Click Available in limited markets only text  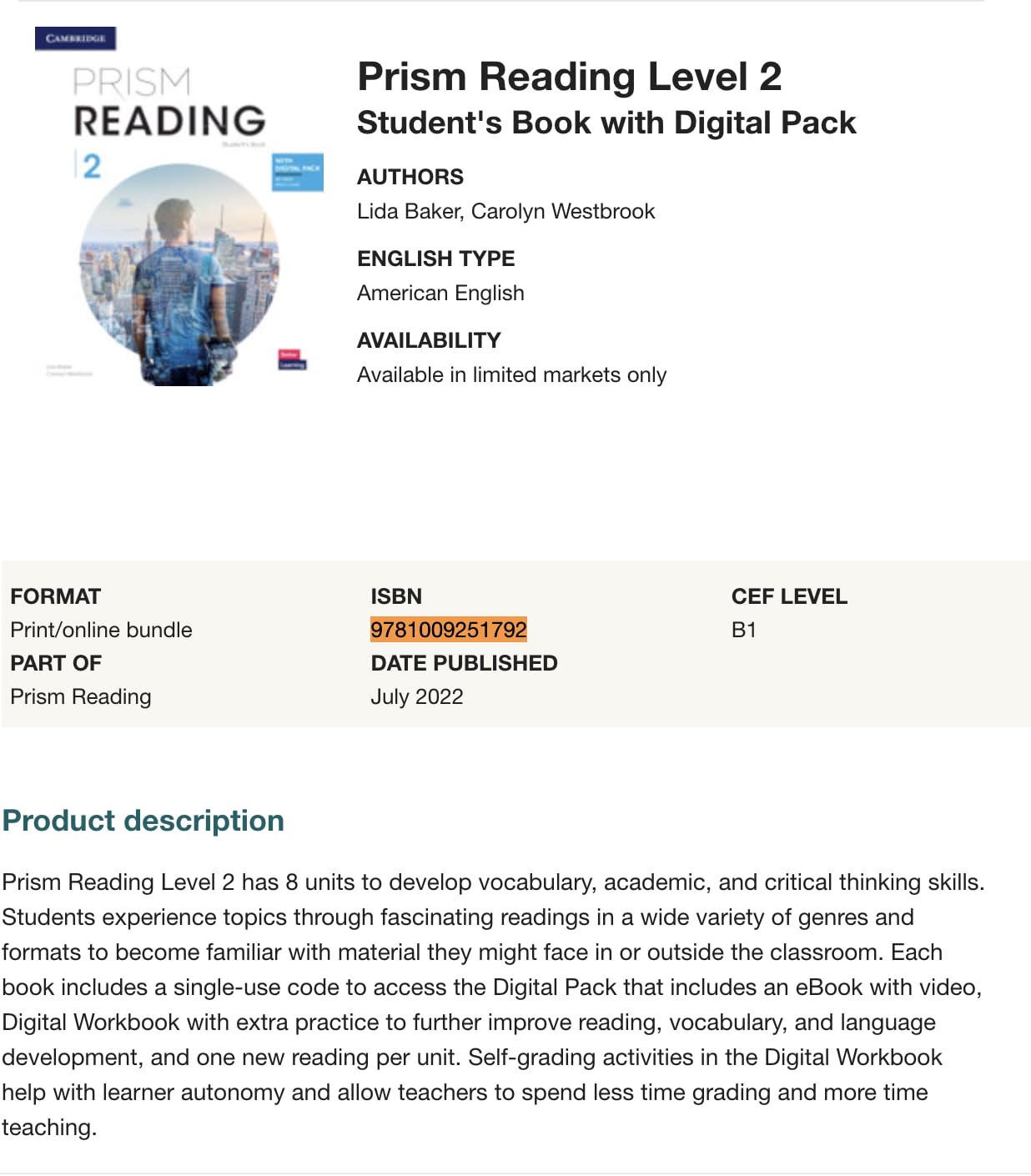point(511,374)
